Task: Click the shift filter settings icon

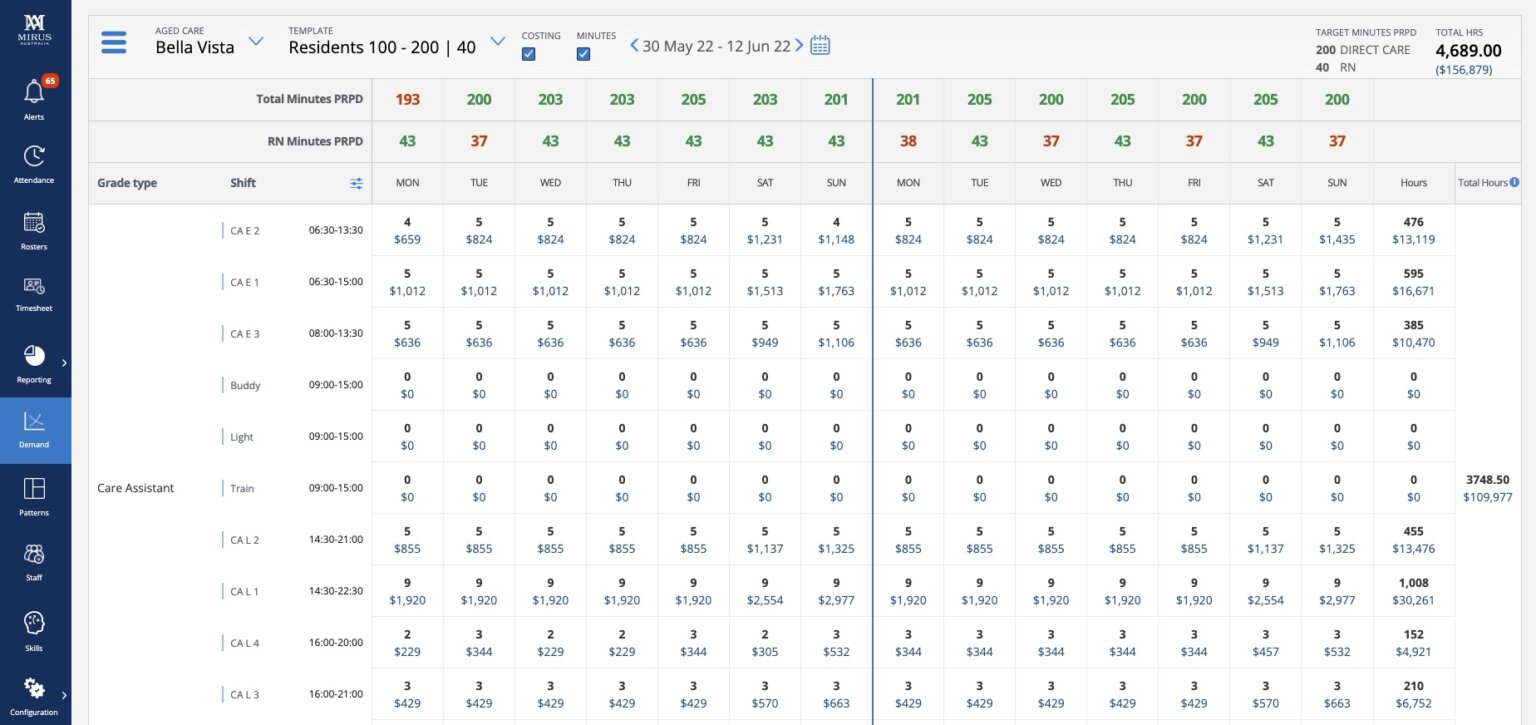Action: [357, 183]
